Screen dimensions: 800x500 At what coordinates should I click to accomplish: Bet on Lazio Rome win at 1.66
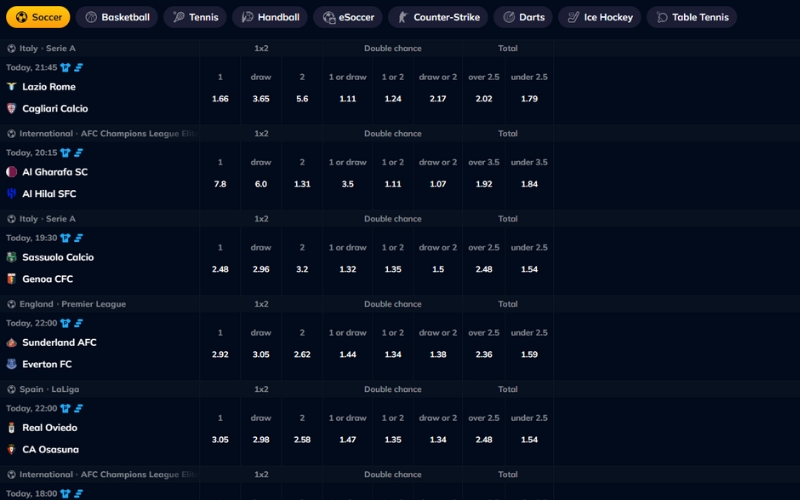coord(220,98)
